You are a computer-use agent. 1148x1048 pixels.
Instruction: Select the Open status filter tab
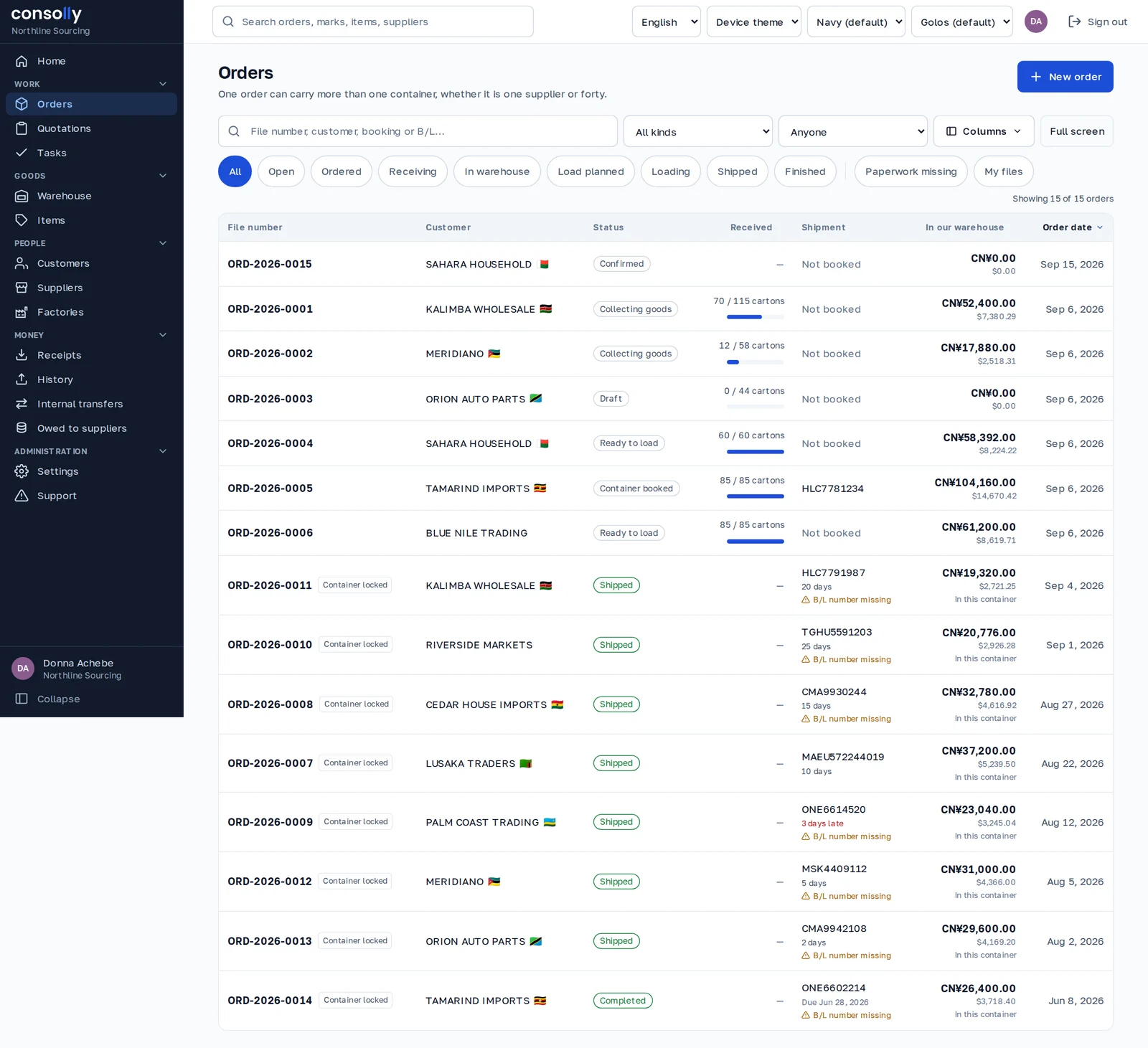point(281,171)
